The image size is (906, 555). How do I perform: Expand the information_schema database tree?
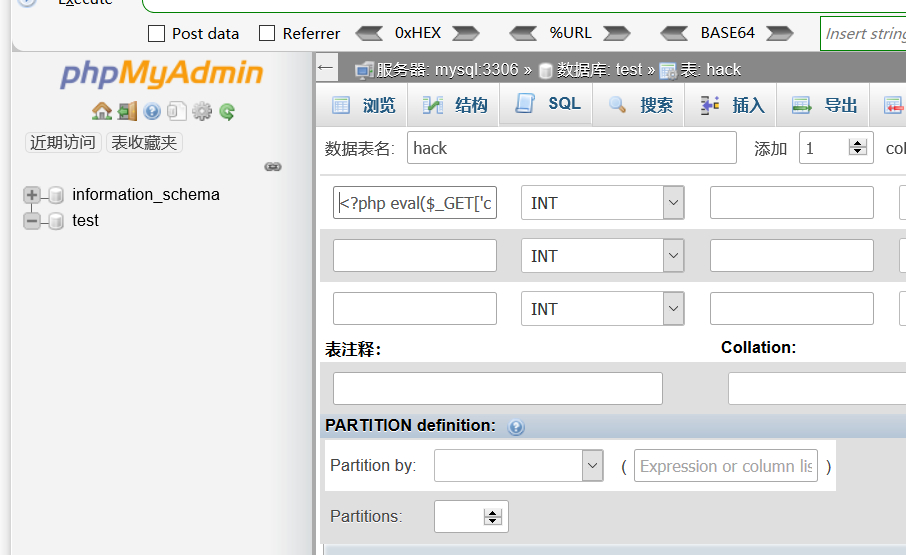coord(32,195)
